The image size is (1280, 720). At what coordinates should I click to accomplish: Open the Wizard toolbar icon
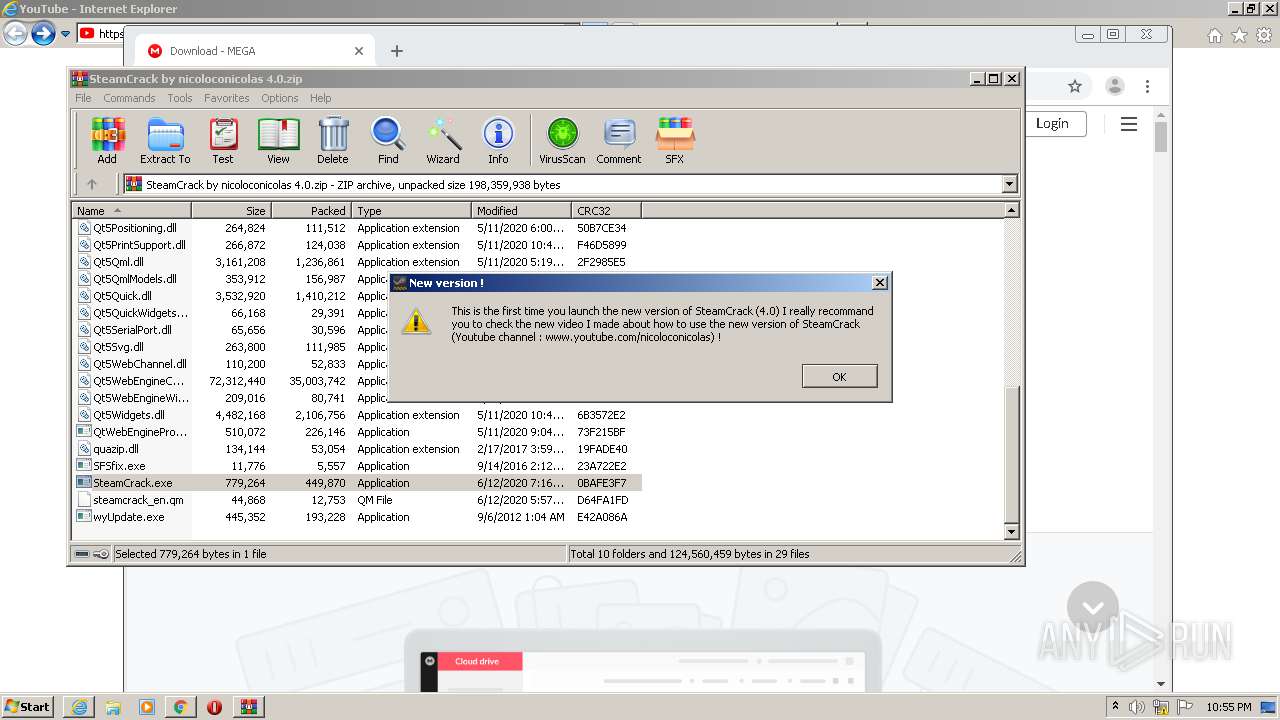(x=443, y=140)
